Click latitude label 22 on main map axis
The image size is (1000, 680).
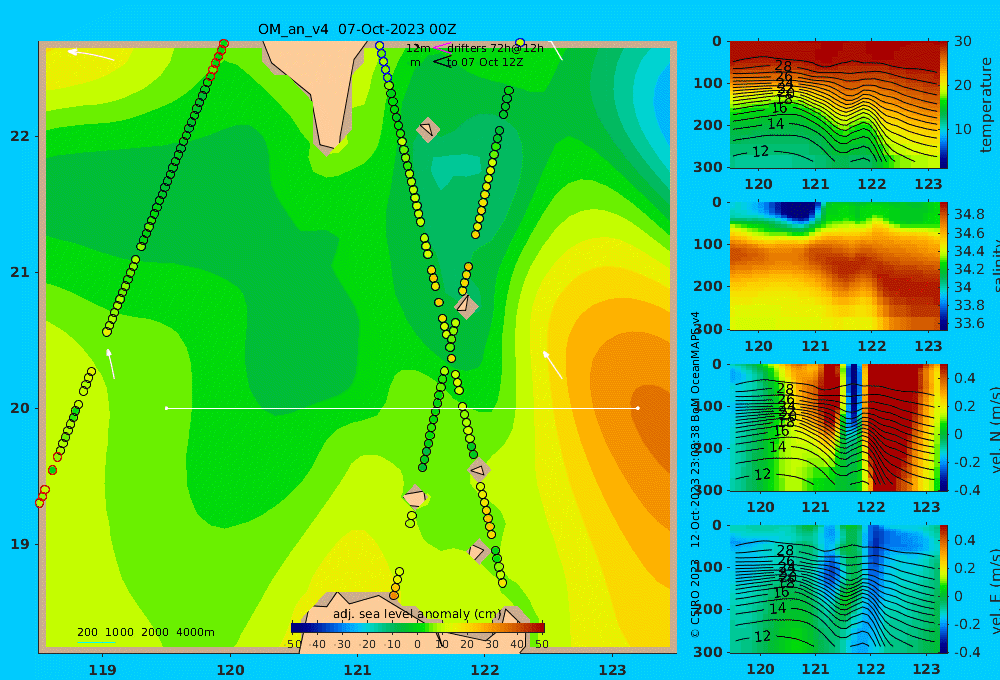point(20,137)
